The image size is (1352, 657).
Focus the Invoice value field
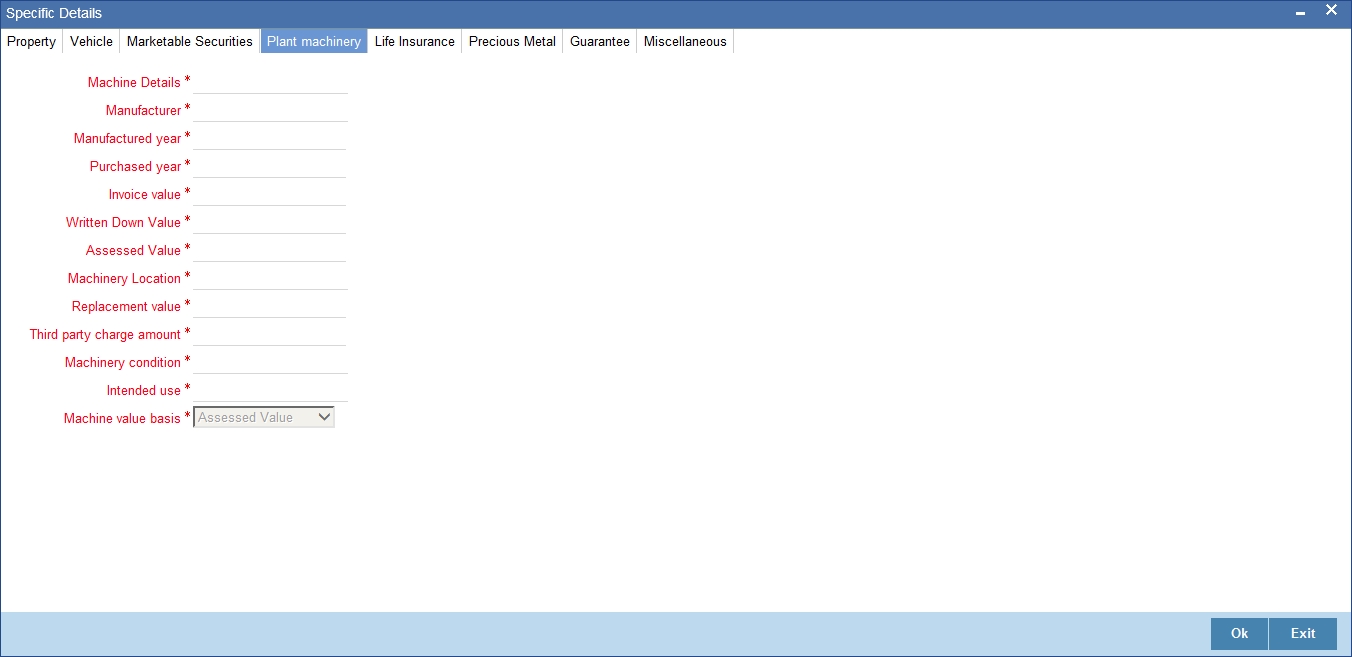(x=270, y=195)
